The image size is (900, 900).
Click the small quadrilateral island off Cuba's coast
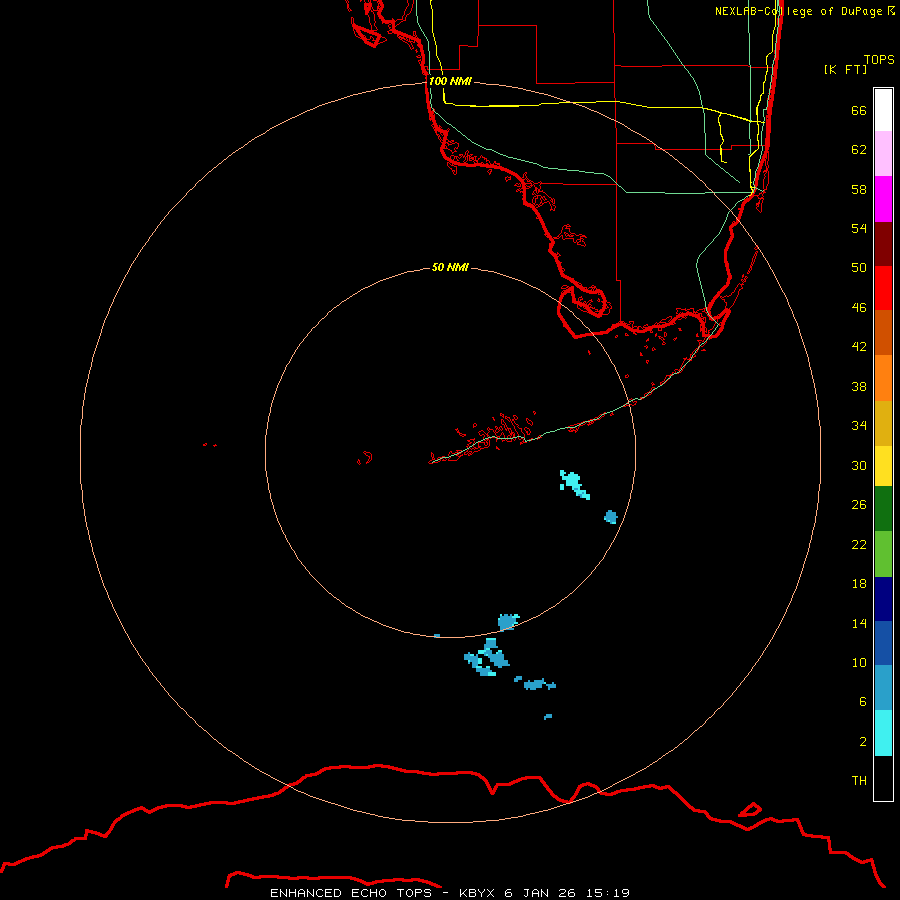(x=750, y=809)
